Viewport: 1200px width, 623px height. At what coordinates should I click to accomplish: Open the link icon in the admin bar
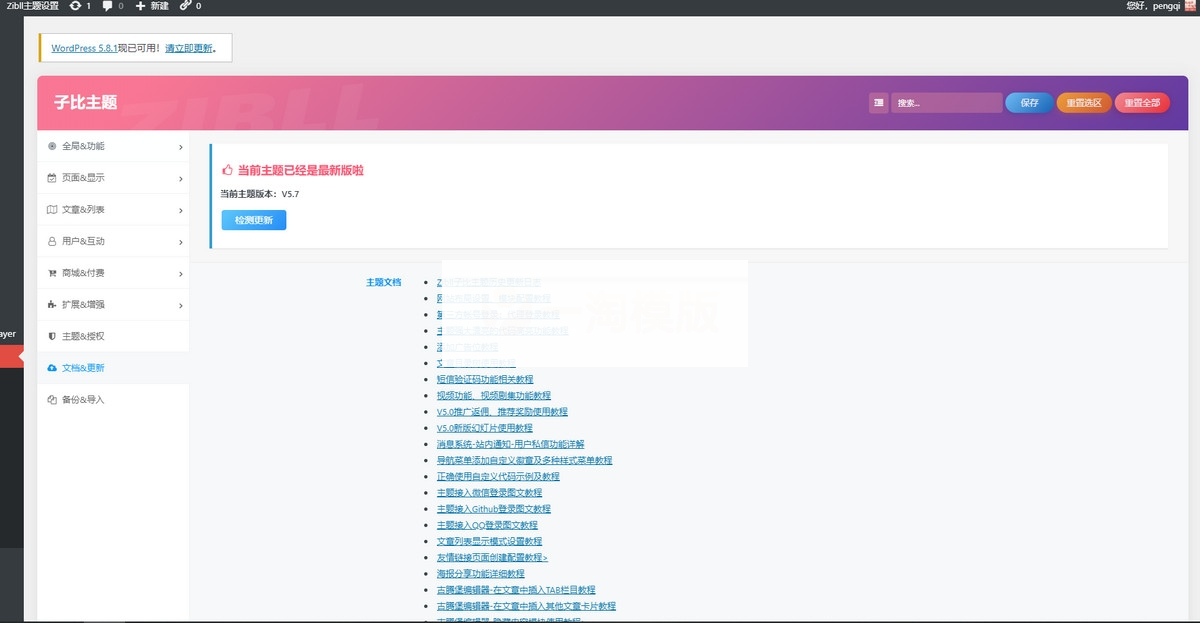[184, 7]
